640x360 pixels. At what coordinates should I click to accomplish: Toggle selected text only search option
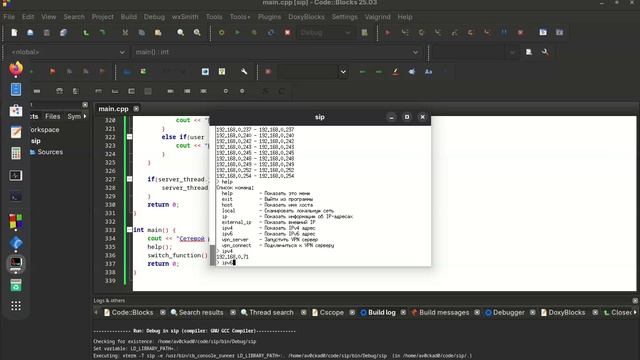point(412,71)
